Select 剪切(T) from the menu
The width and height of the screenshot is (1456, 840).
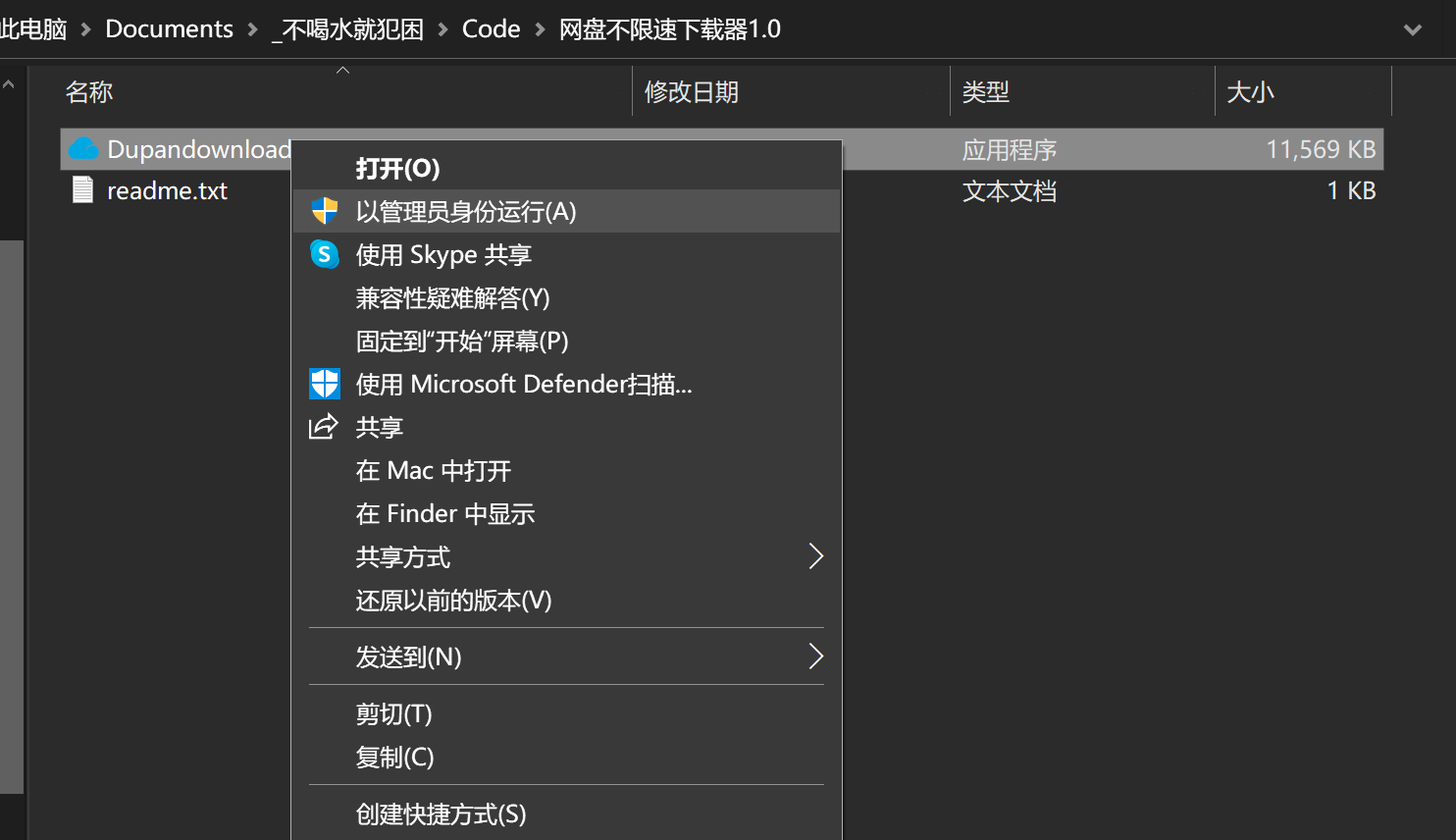pyautogui.click(x=393, y=714)
